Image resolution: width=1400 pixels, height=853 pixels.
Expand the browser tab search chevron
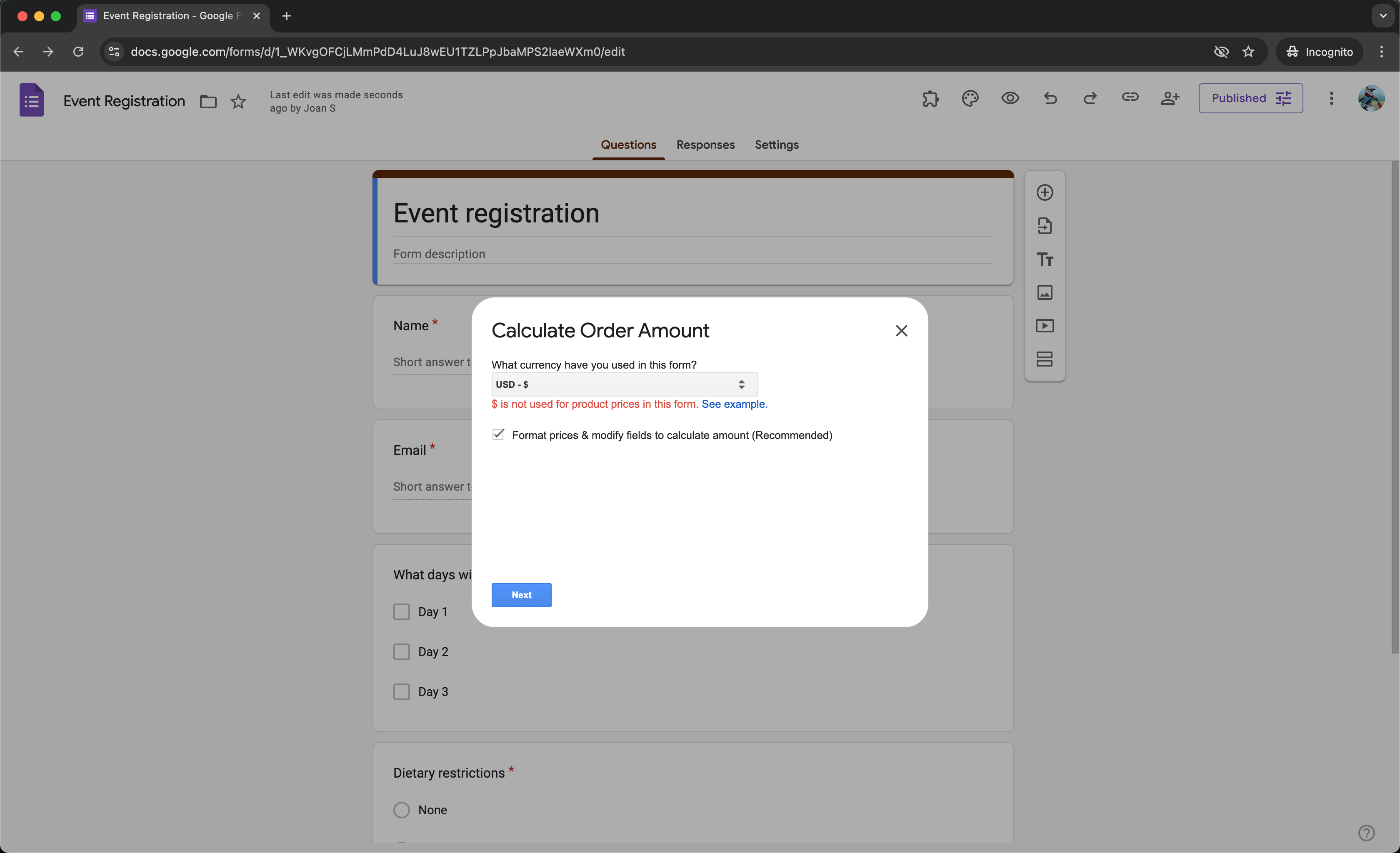point(1382,16)
